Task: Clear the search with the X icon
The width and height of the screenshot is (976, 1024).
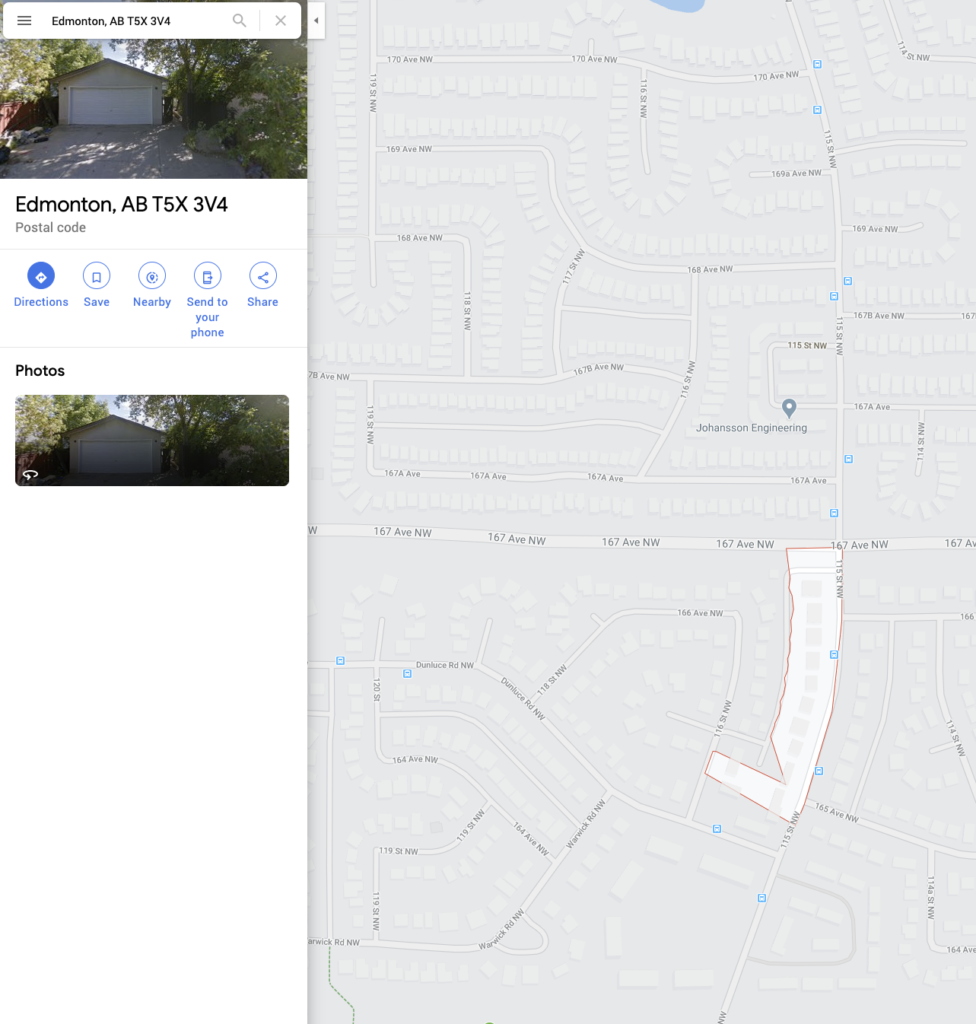Action: coord(280,20)
